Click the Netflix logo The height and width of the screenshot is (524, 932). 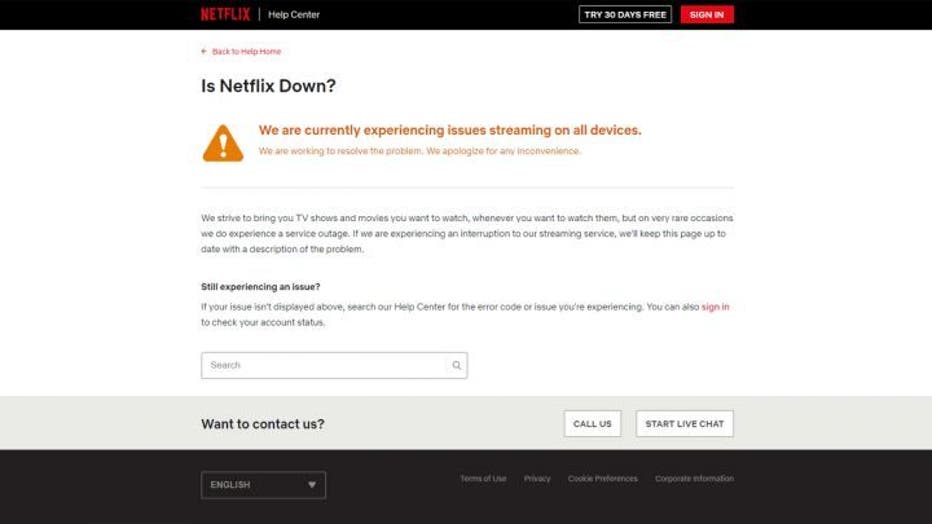(225, 14)
